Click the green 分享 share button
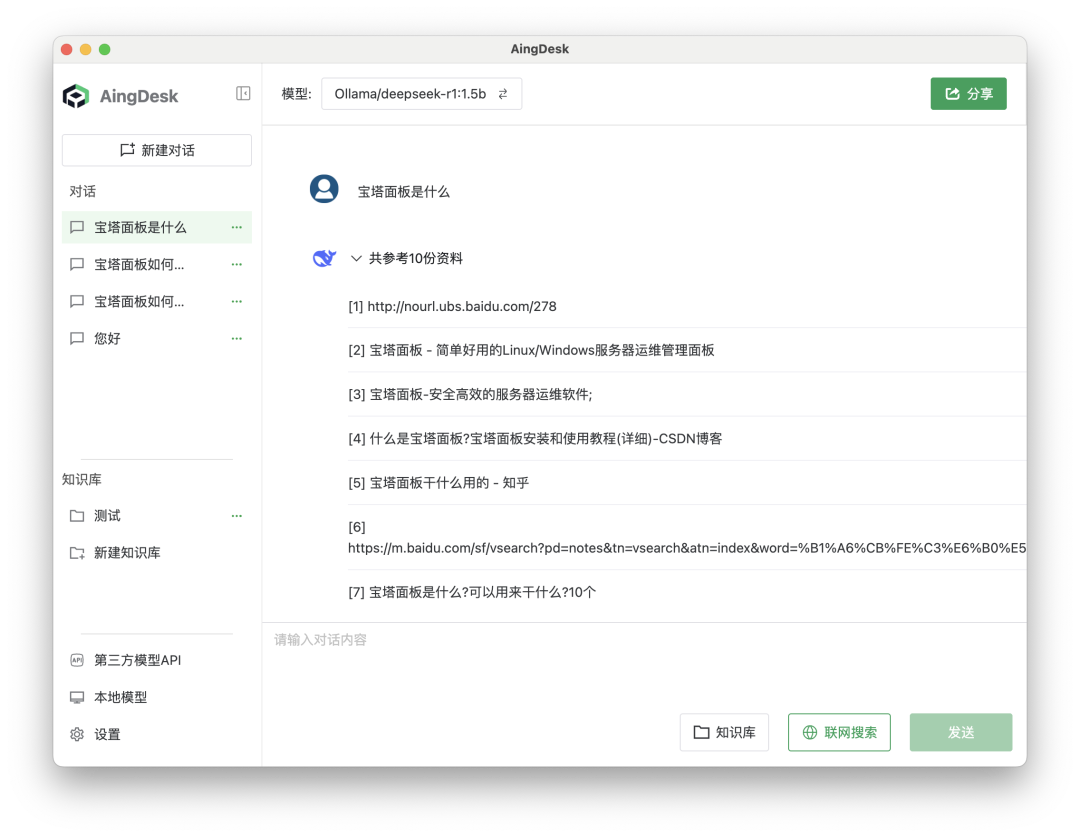This screenshot has width=1080, height=837. pyautogui.click(x=968, y=94)
